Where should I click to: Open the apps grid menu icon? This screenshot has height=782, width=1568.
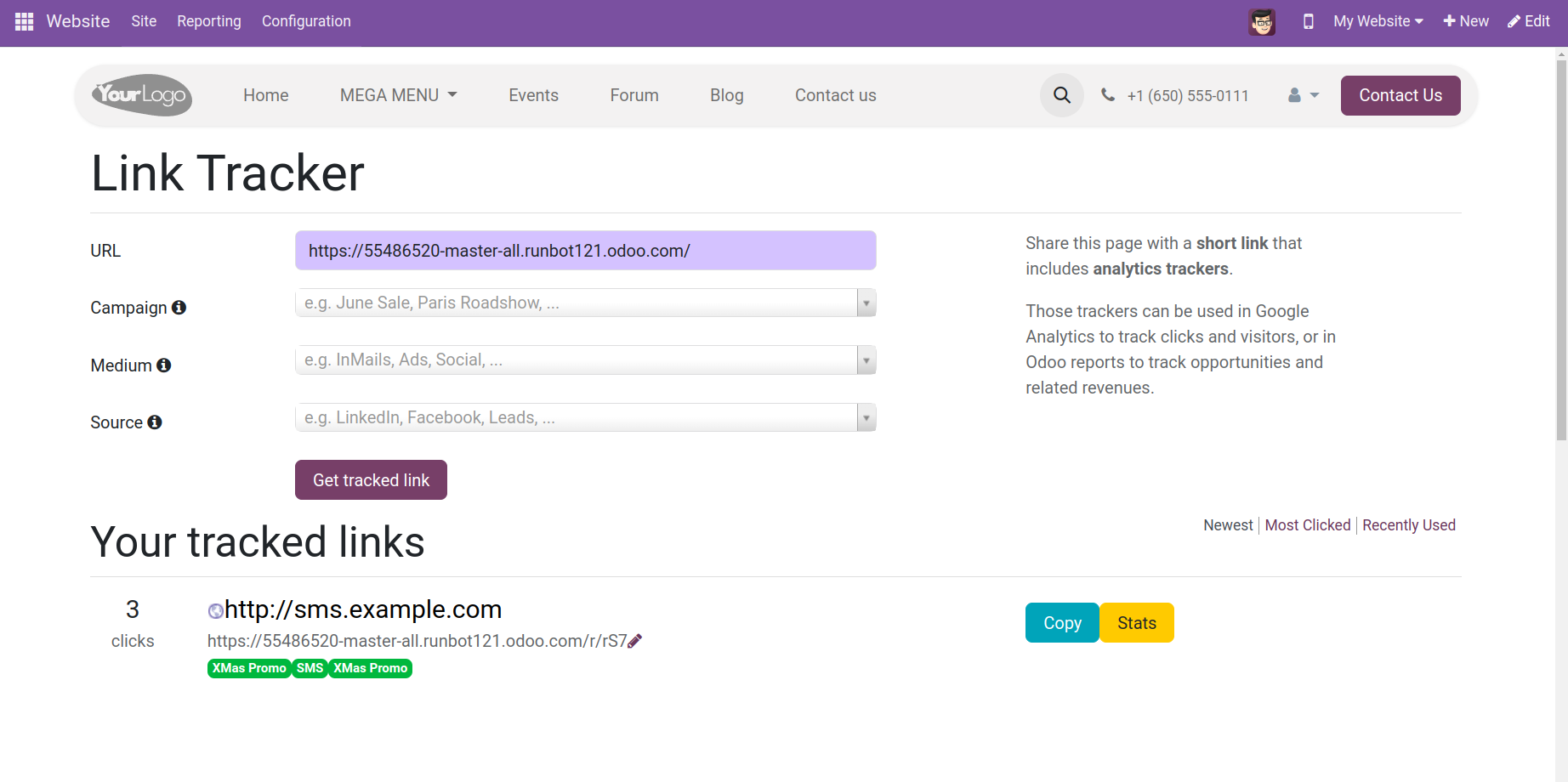(x=24, y=21)
